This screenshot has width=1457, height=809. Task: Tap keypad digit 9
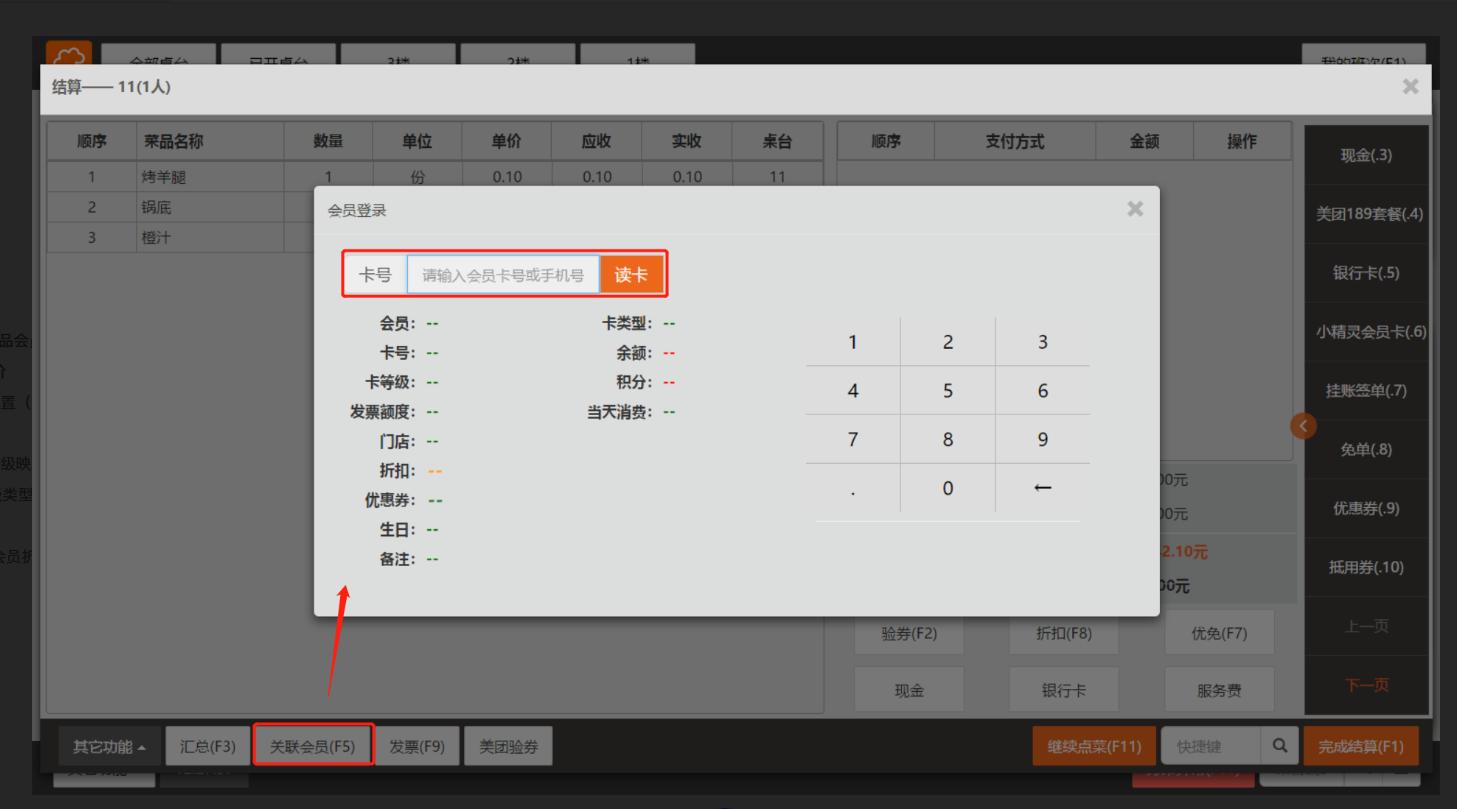[1042, 439]
